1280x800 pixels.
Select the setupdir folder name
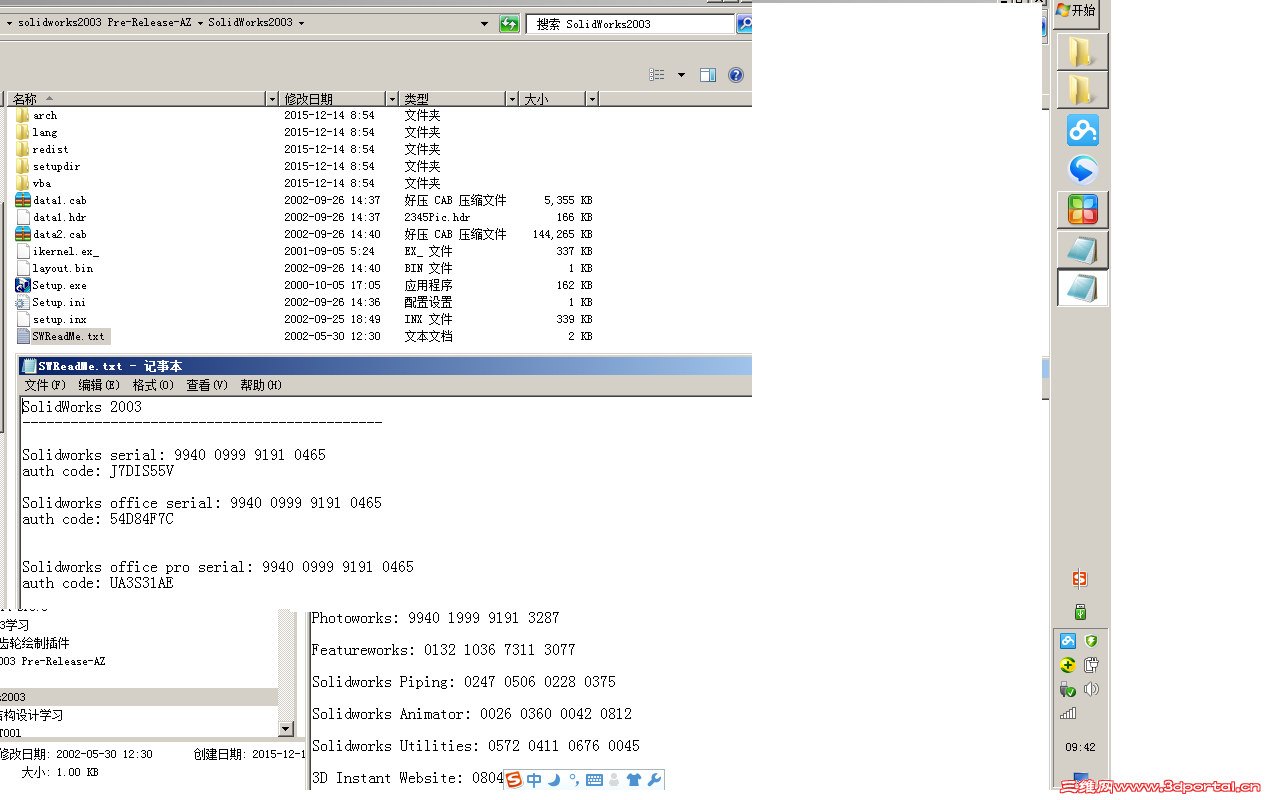click(x=56, y=166)
